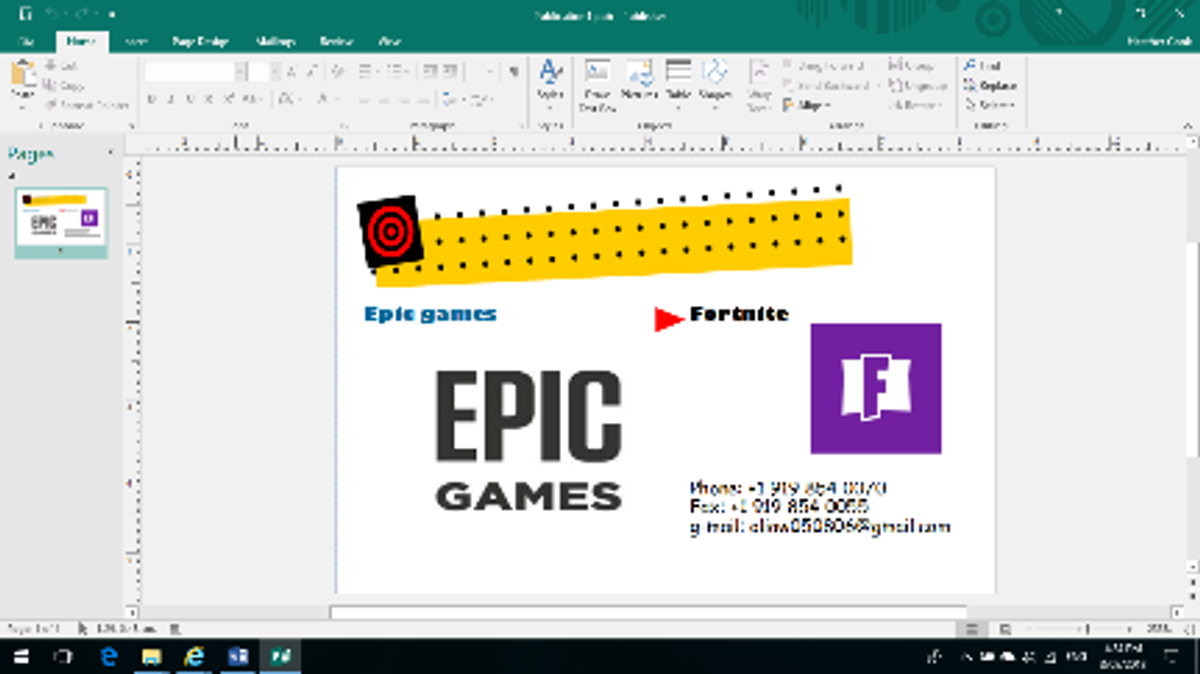The width and height of the screenshot is (1200, 674).
Task: Expand the Paragraph group dialog launcher
Action: point(522,126)
